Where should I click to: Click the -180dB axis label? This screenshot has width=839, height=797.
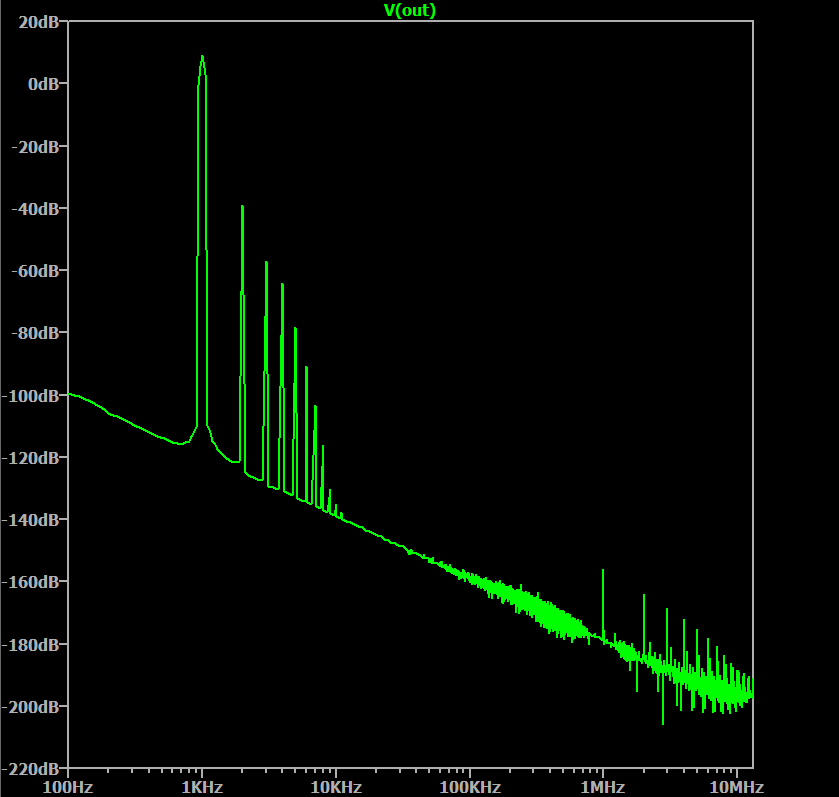click(30, 646)
